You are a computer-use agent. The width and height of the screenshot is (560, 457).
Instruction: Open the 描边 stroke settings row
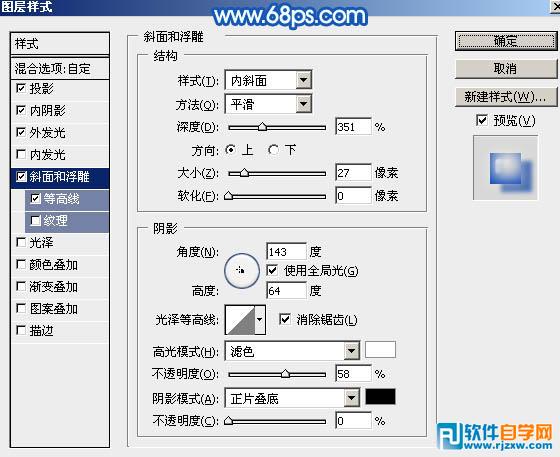[x=60, y=331]
